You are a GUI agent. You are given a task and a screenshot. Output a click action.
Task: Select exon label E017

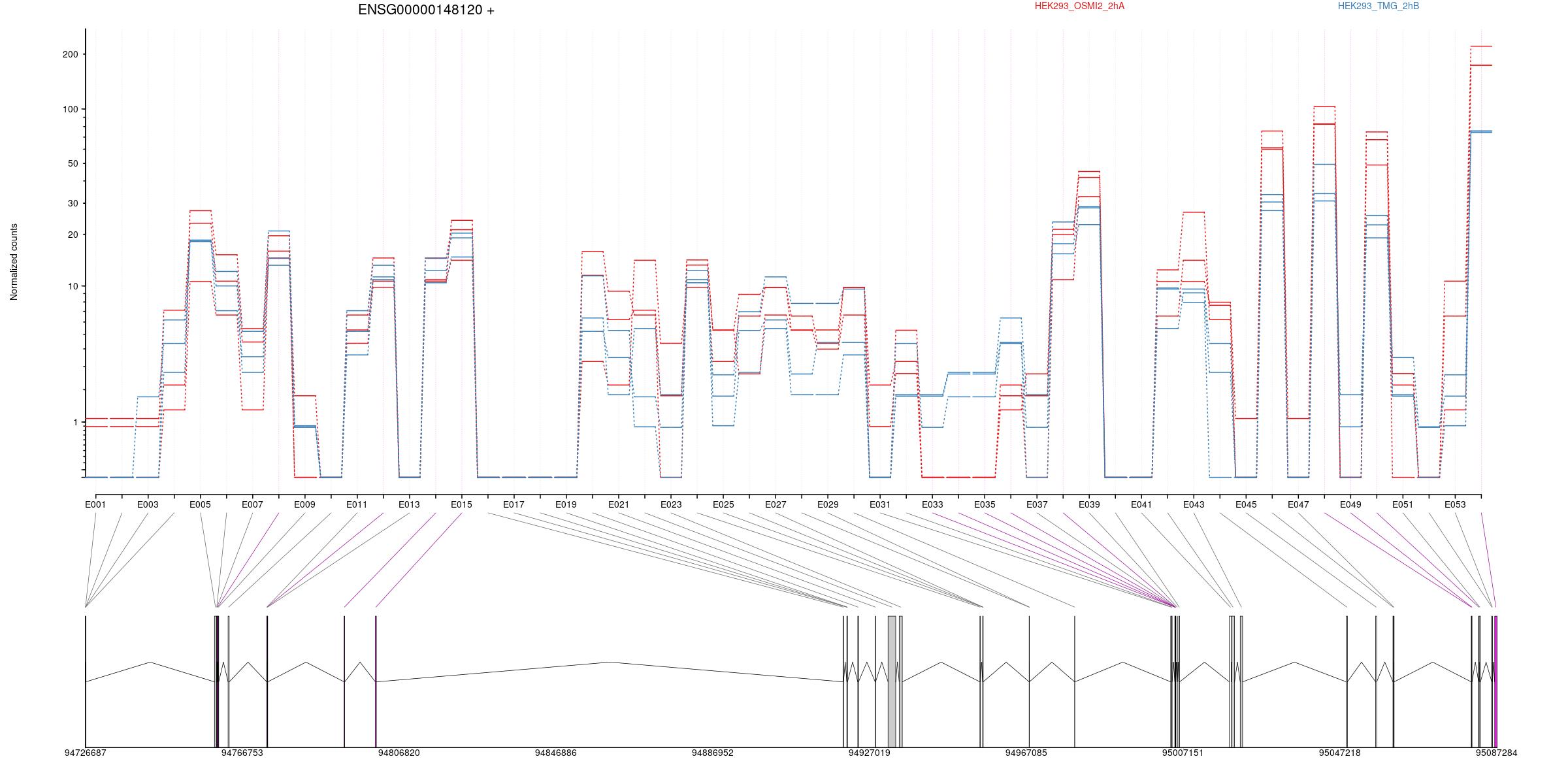tap(514, 504)
